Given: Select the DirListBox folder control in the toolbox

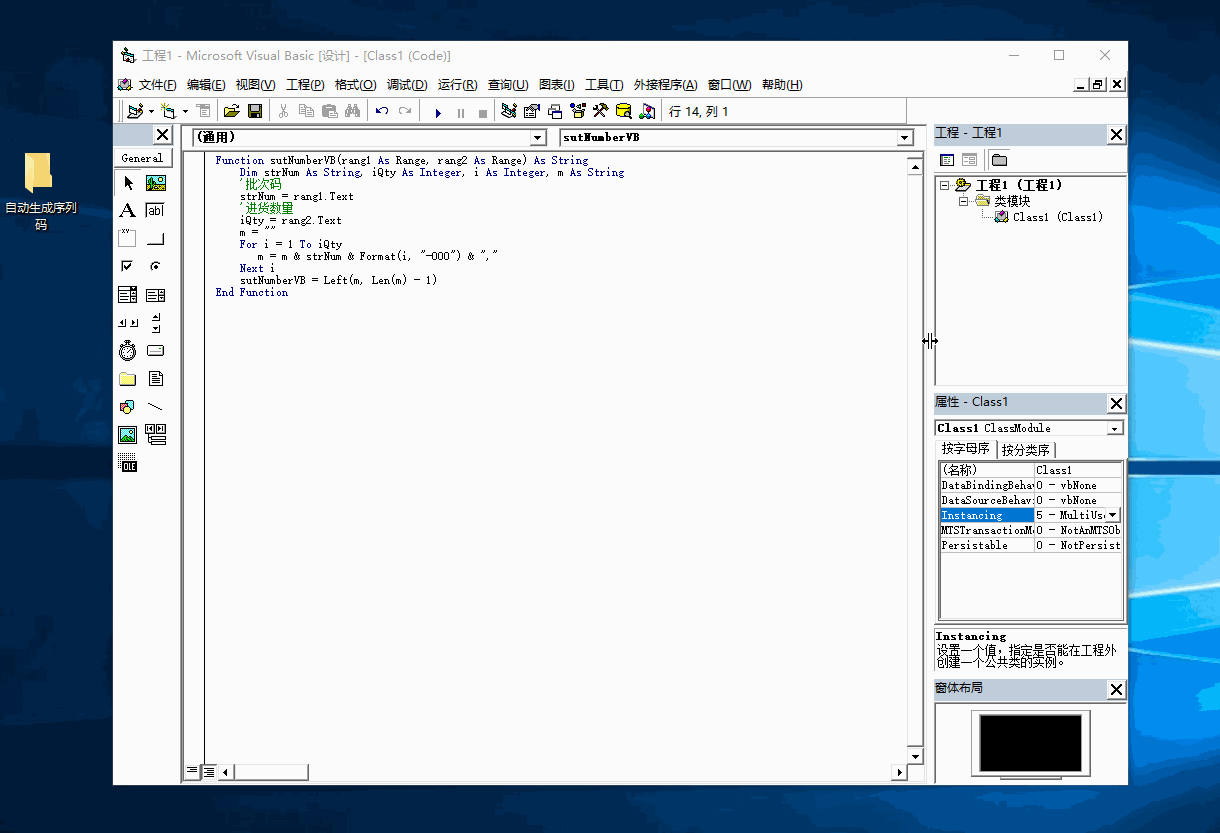Looking at the screenshot, I should 128,378.
